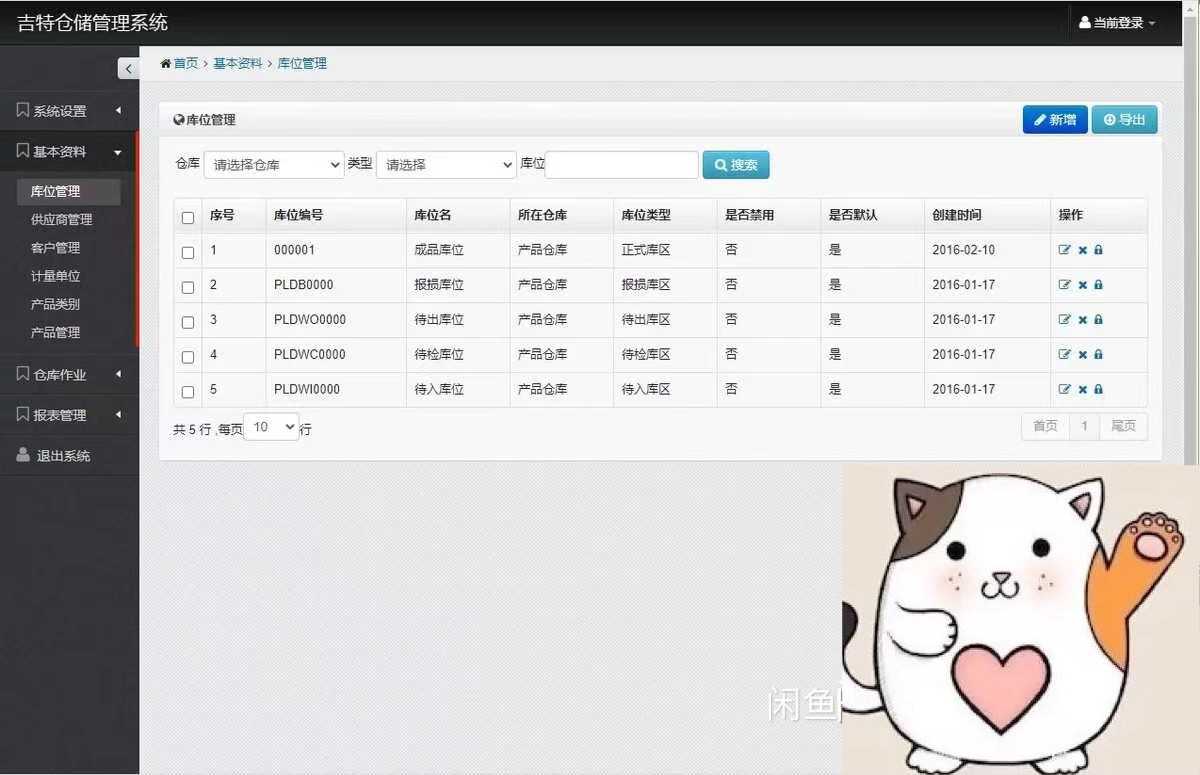Click the bookmark icon of 报表管理

coord(23,414)
